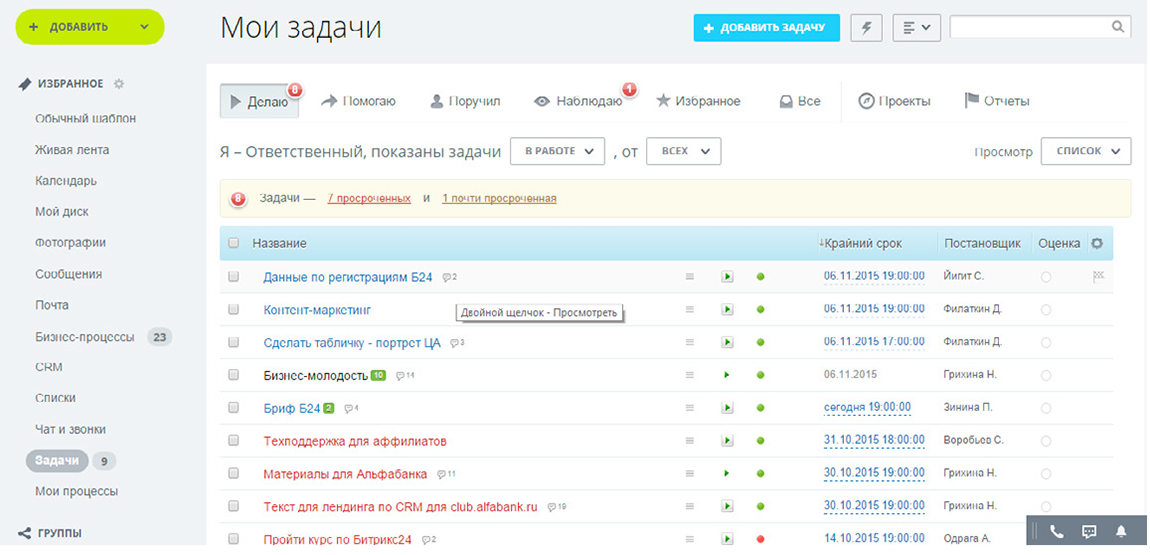The width and height of the screenshot is (1150, 555).
Task: Sort by Название column header
Action: coord(279,243)
